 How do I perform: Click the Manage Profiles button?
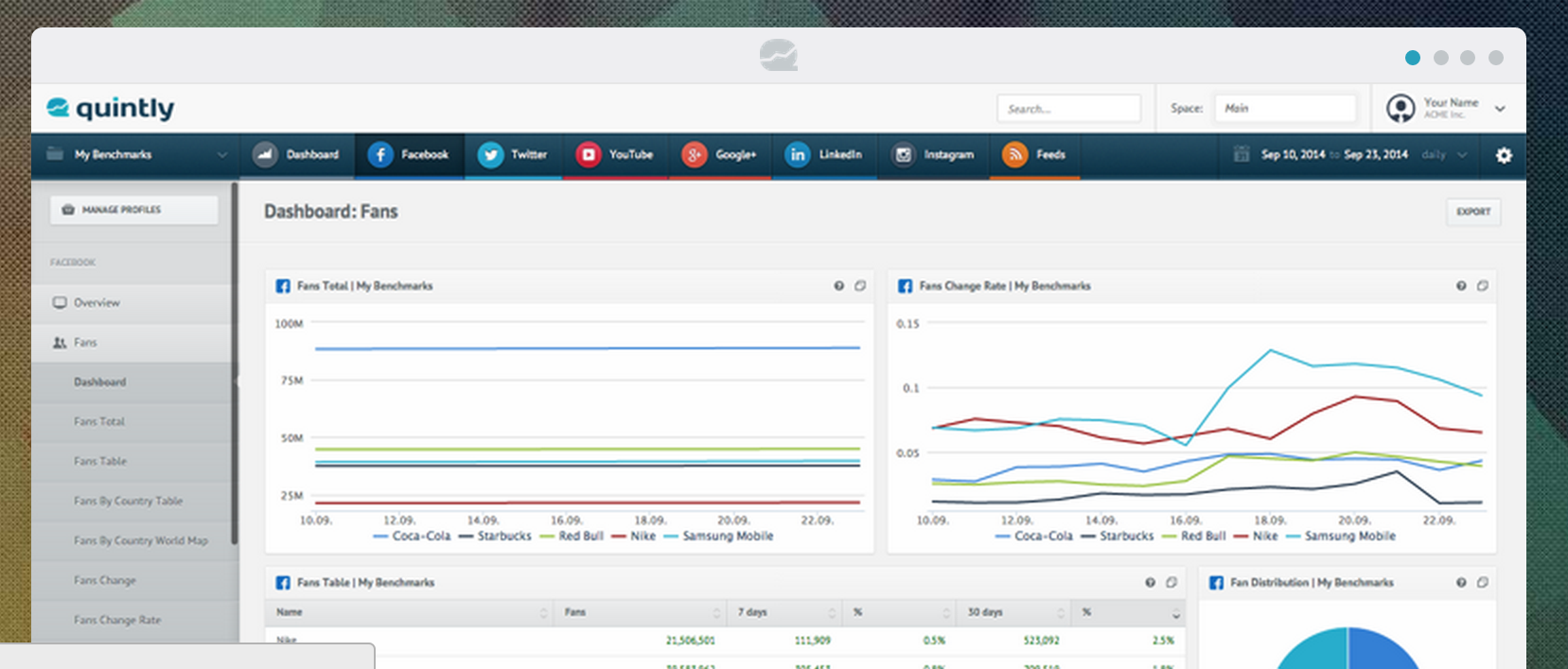pos(134,210)
